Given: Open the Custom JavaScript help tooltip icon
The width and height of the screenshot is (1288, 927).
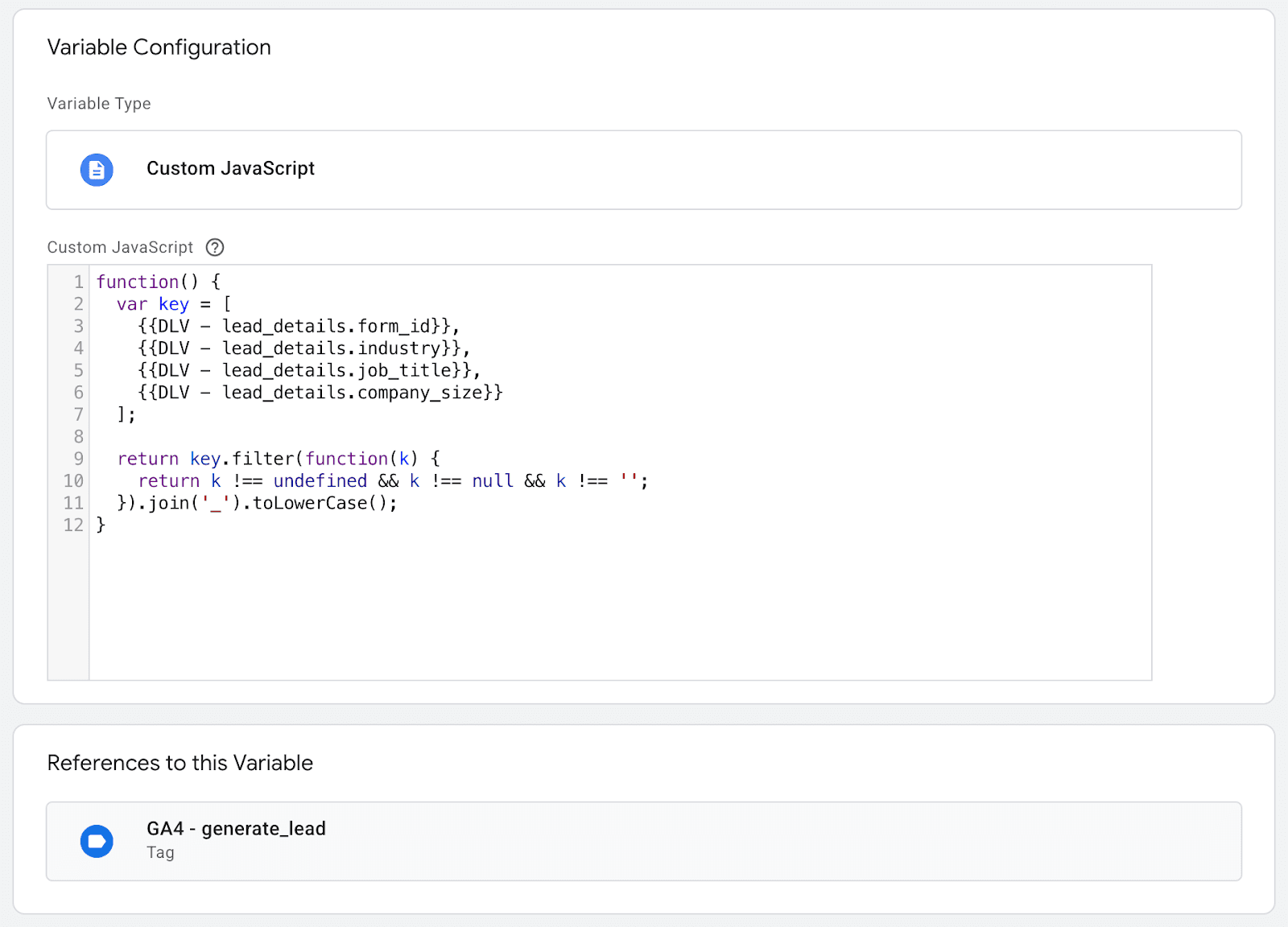Looking at the screenshot, I should point(214,247).
